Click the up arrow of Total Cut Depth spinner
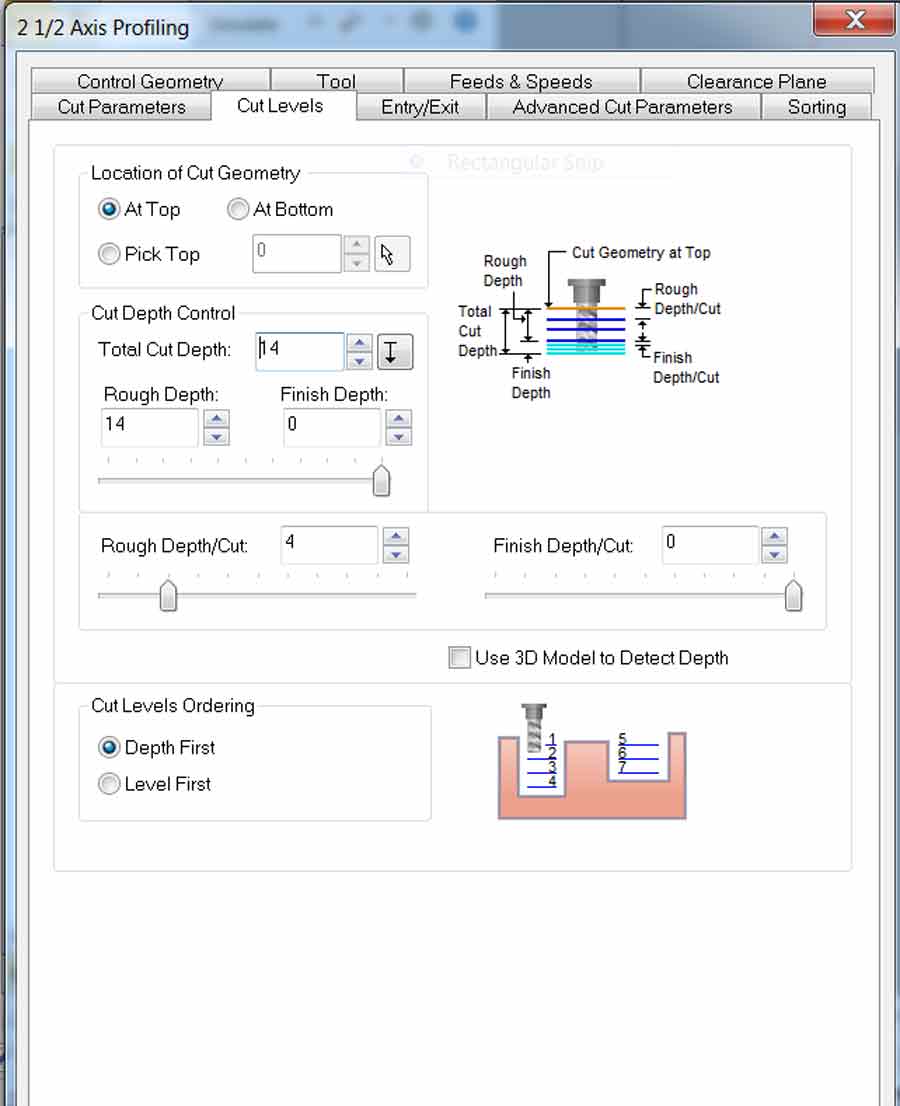 pos(359,343)
